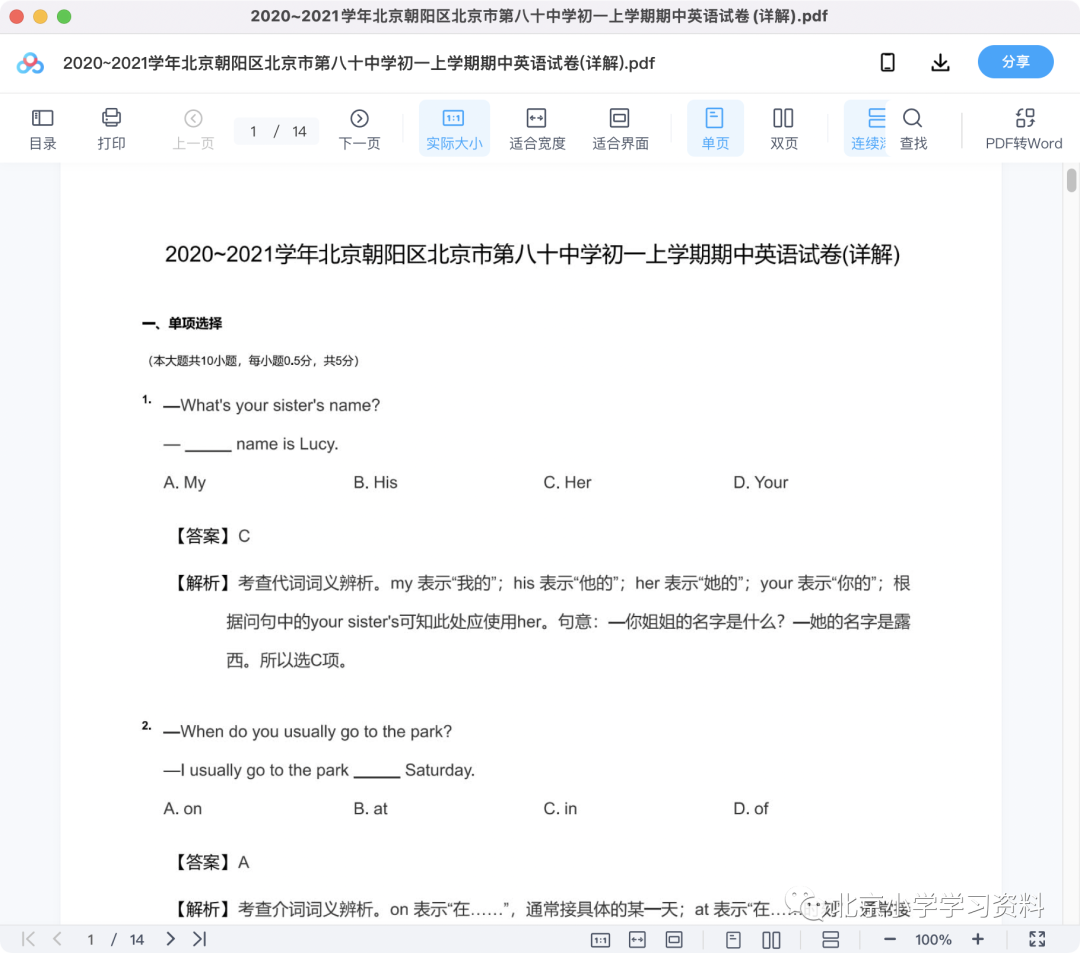Click the mobile phone icon in header
Image resolution: width=1080 pixels, height=953 pixels.
[x=888, y=63]
